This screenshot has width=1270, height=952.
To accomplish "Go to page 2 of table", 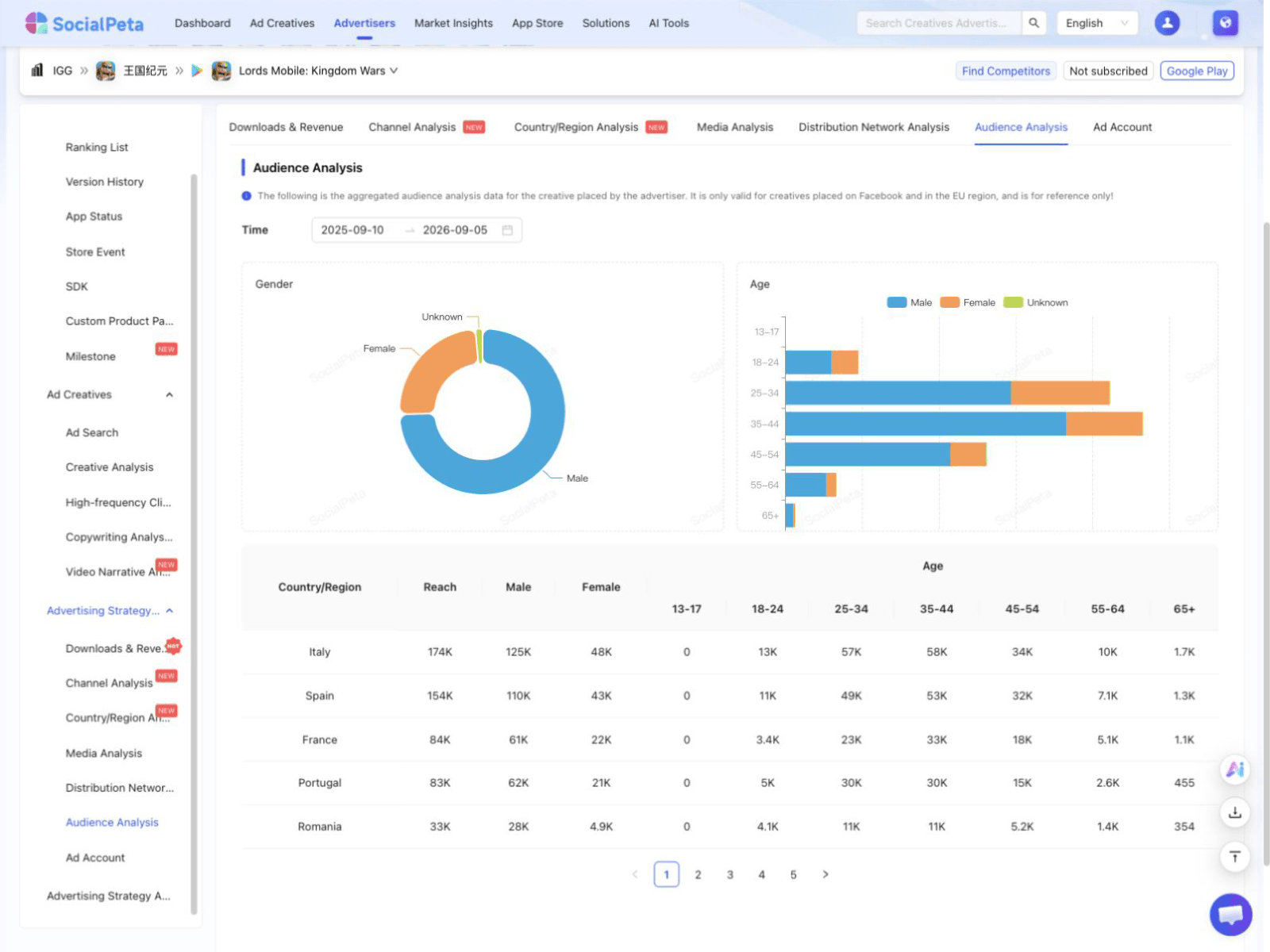I will (x=698, y=874).
